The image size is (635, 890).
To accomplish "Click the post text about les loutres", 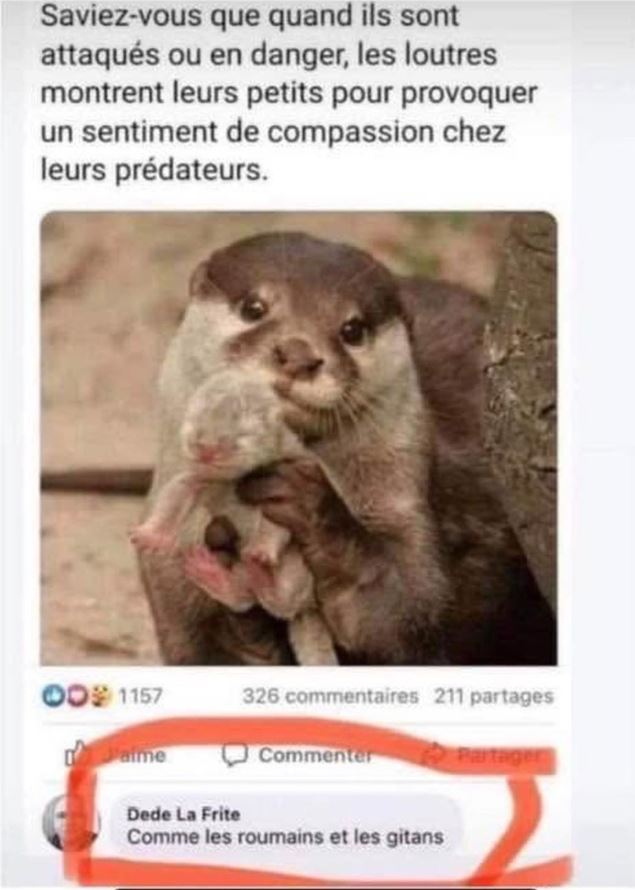I will [288, 93].
